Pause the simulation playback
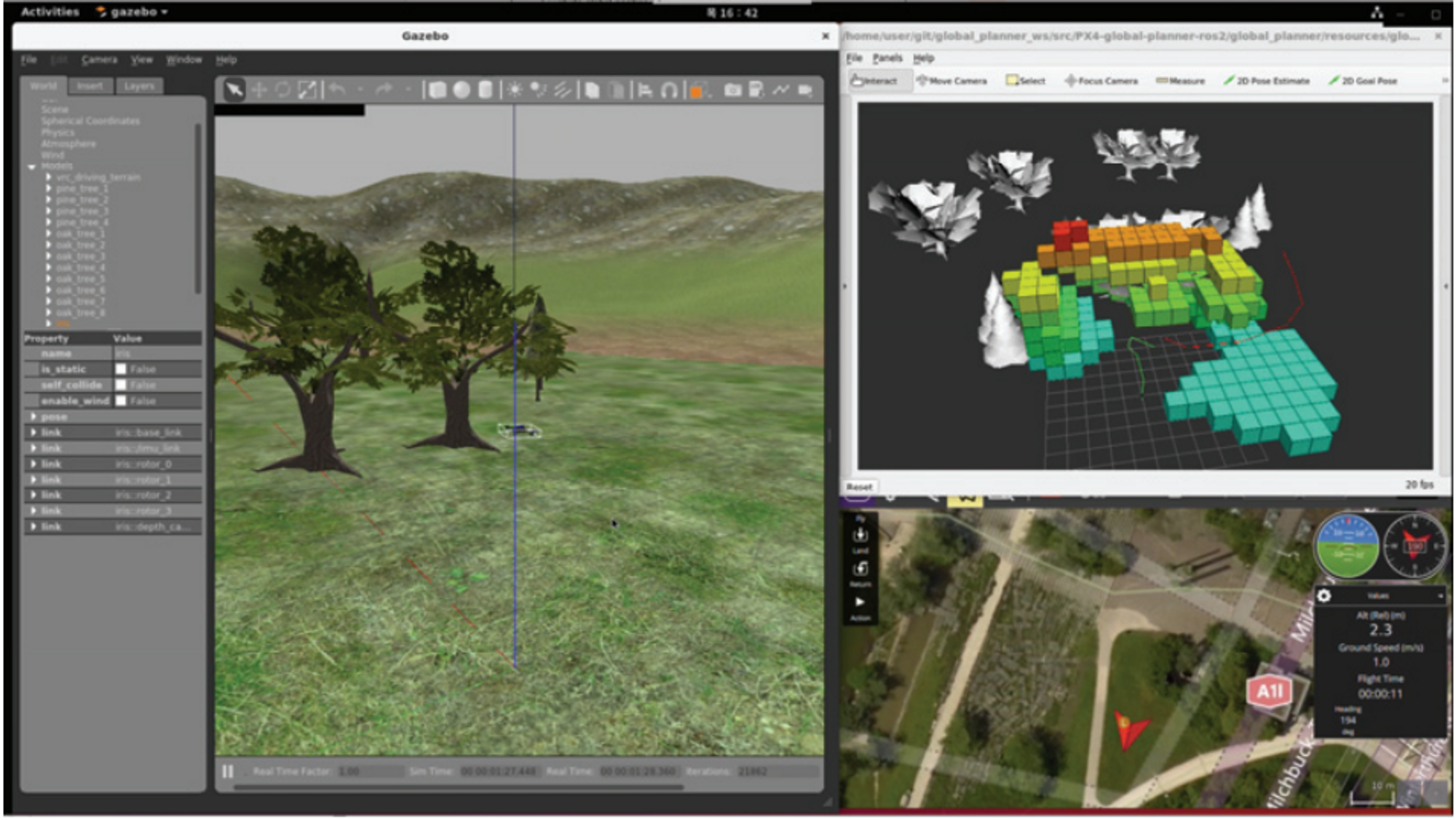1456x820 pixels. (228, 771)
